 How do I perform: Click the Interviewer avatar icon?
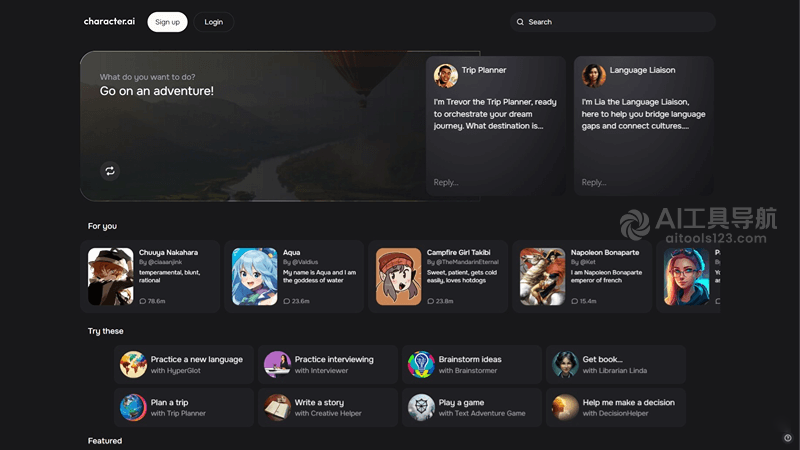click(x=277, y=364)
